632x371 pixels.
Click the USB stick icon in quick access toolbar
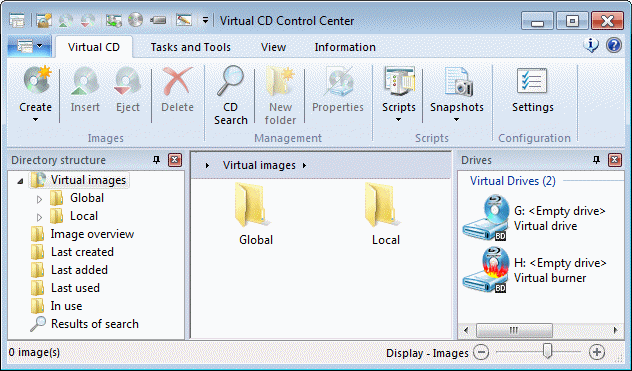point(158,20)
